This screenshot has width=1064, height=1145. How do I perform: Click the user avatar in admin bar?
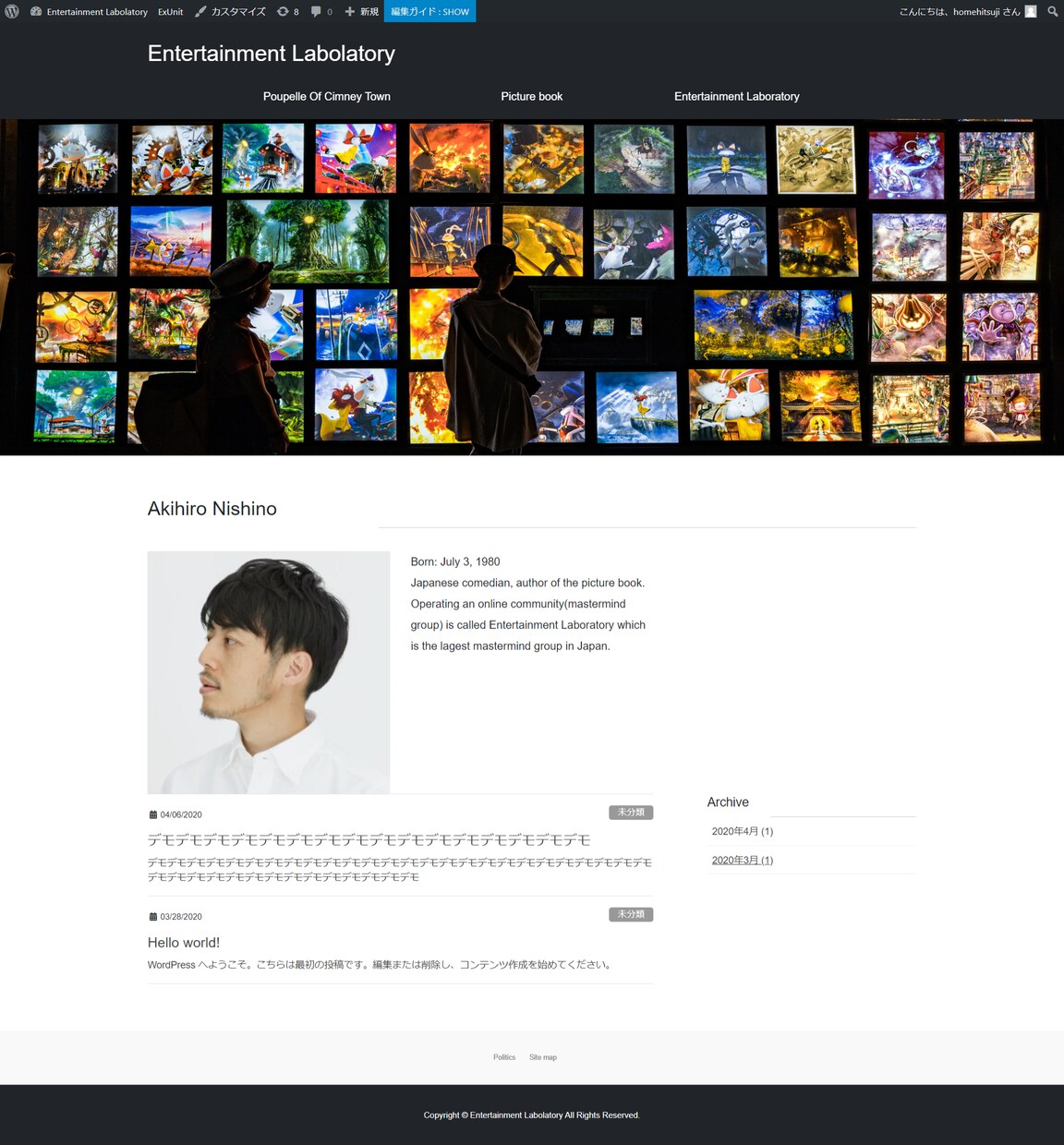[x=1031, y=11]
